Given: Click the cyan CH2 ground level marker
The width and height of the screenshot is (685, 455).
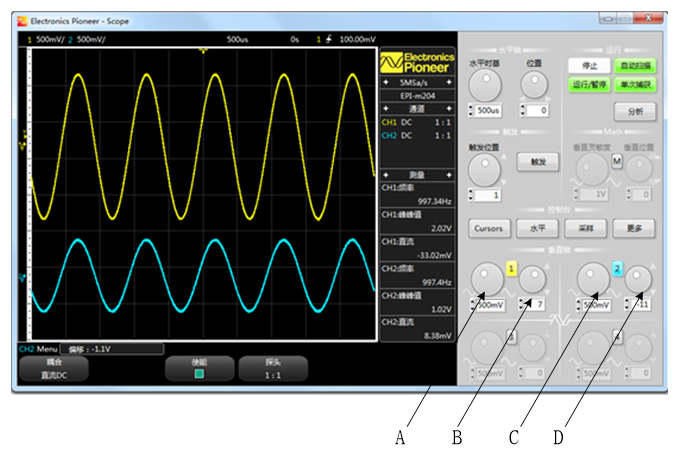Looking at the screenshot, I should click(x=22, y=277).
